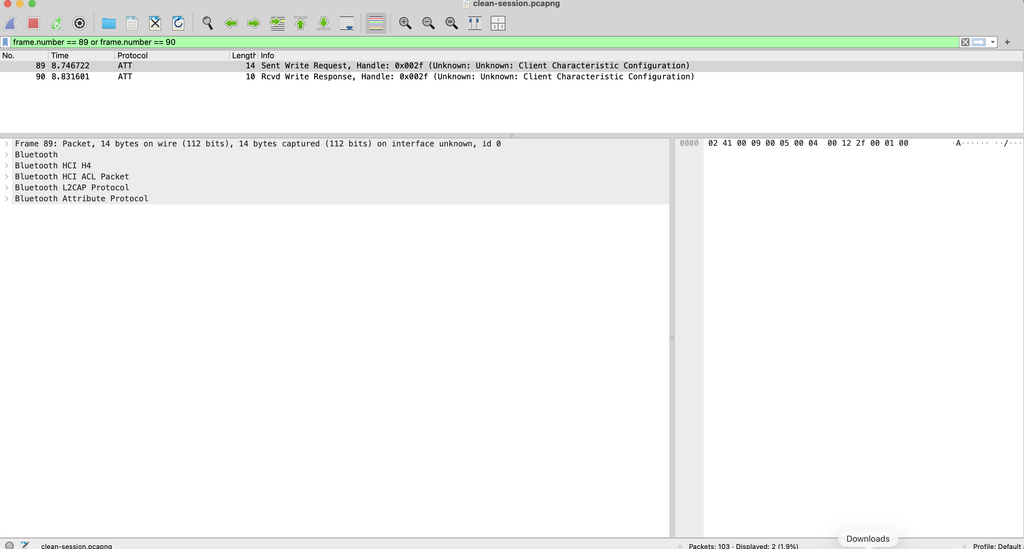Find a packet with magnifier icon
The width and height of the screenshot is (1024, 549).
[208, 24]
